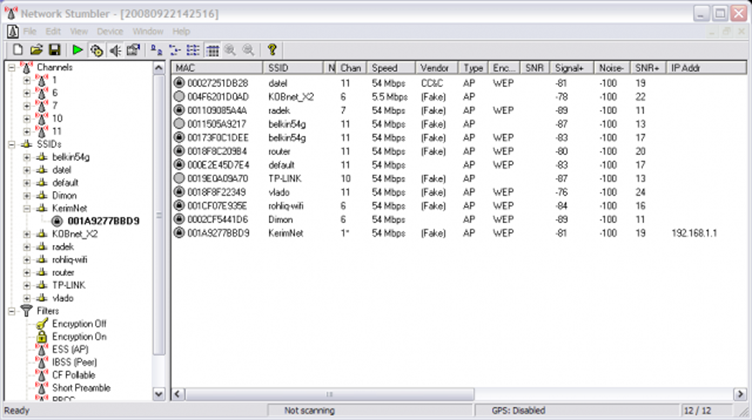Sort by the Signal+ column header

coord(572,68)
